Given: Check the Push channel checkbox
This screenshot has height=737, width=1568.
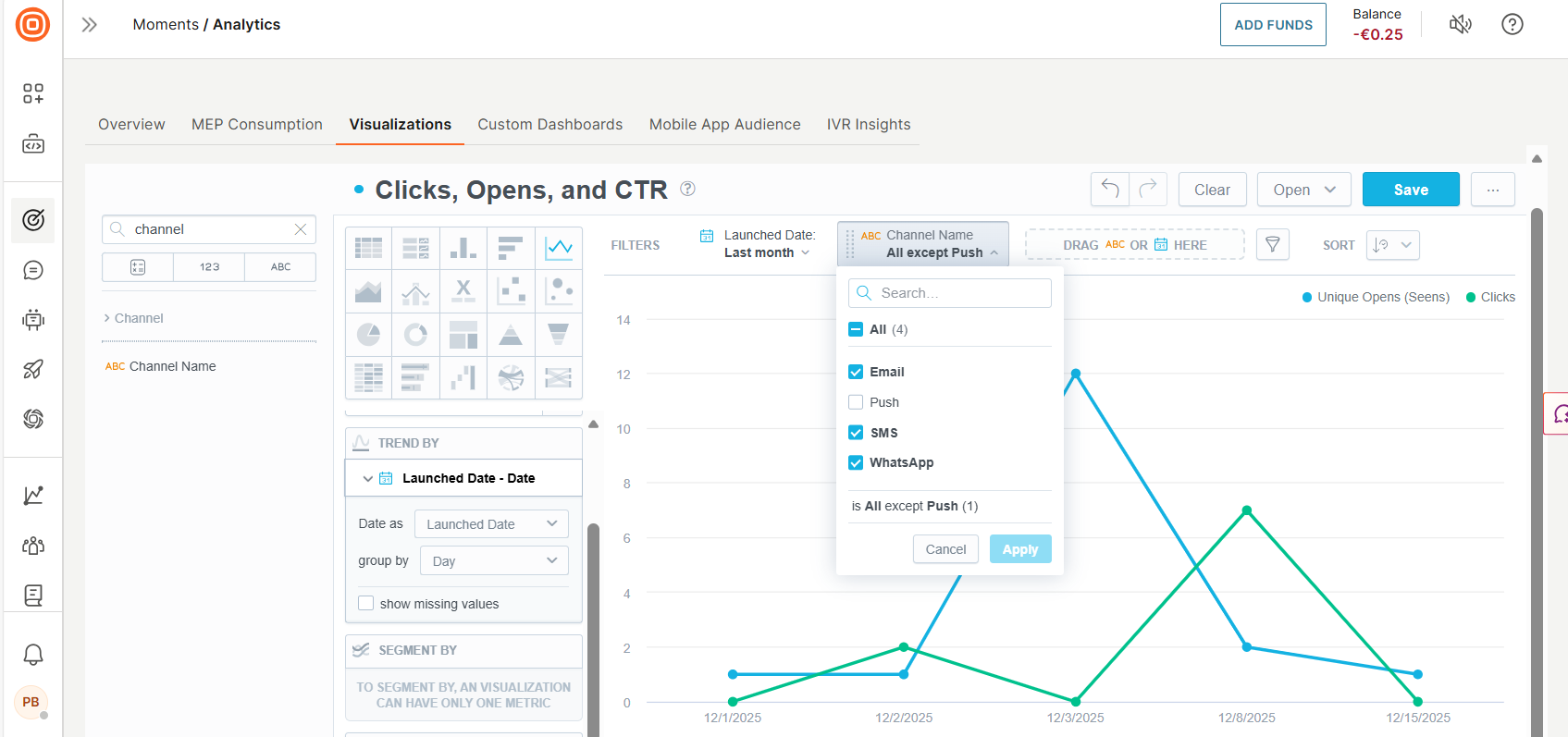Looking at the screenshot, I should [x=856, y=402].
